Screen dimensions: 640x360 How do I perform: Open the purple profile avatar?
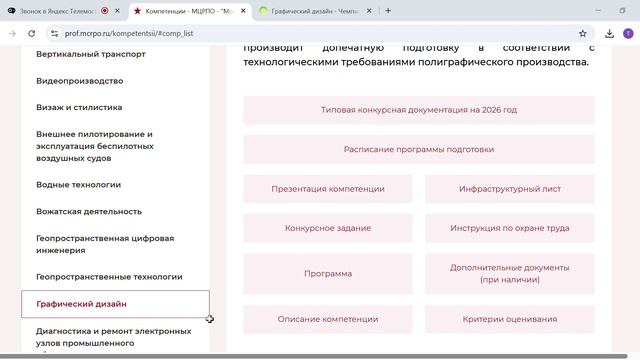628,33
